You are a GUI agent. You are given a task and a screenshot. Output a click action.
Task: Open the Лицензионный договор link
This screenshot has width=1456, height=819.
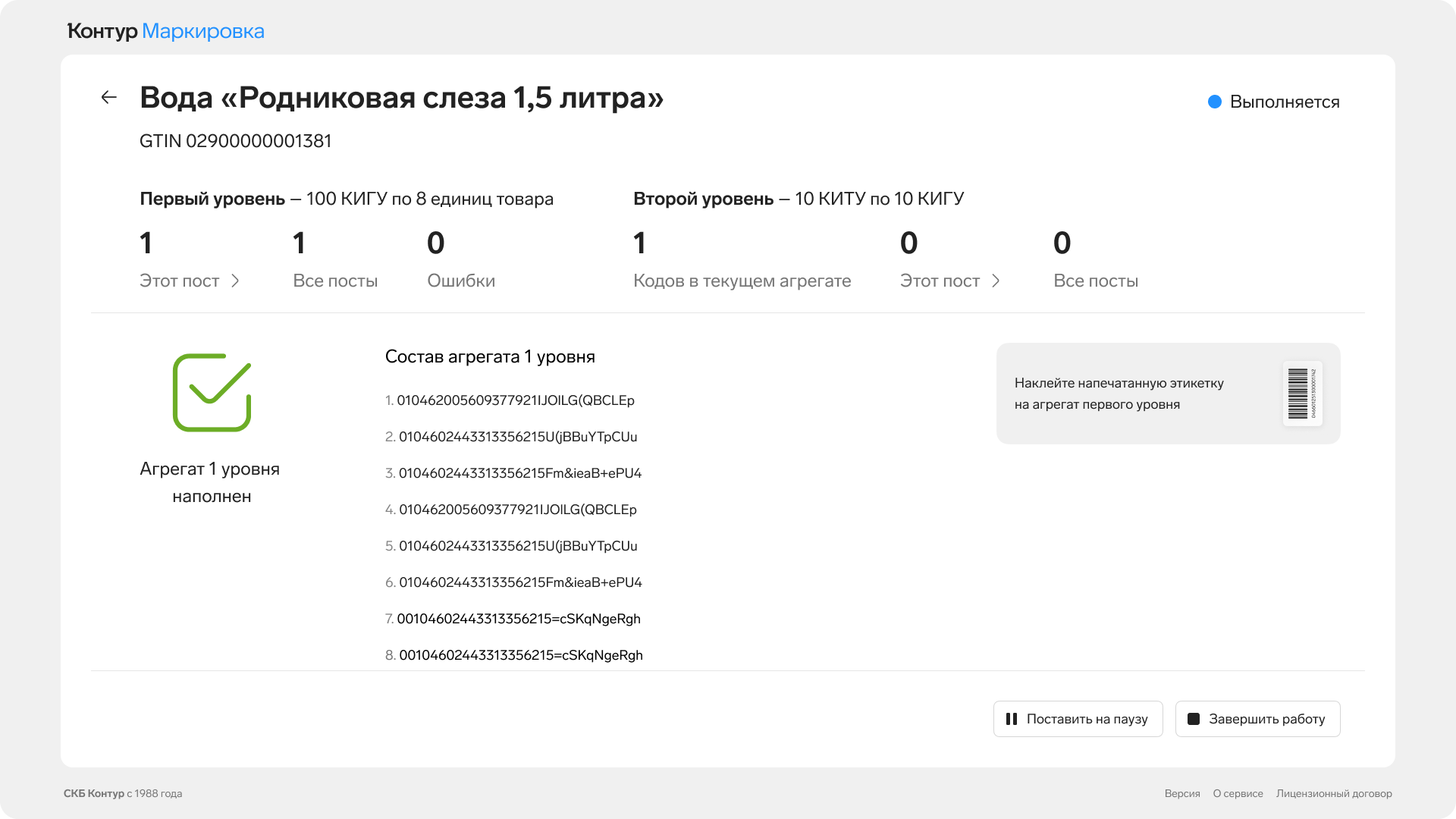pos(1333,793)
